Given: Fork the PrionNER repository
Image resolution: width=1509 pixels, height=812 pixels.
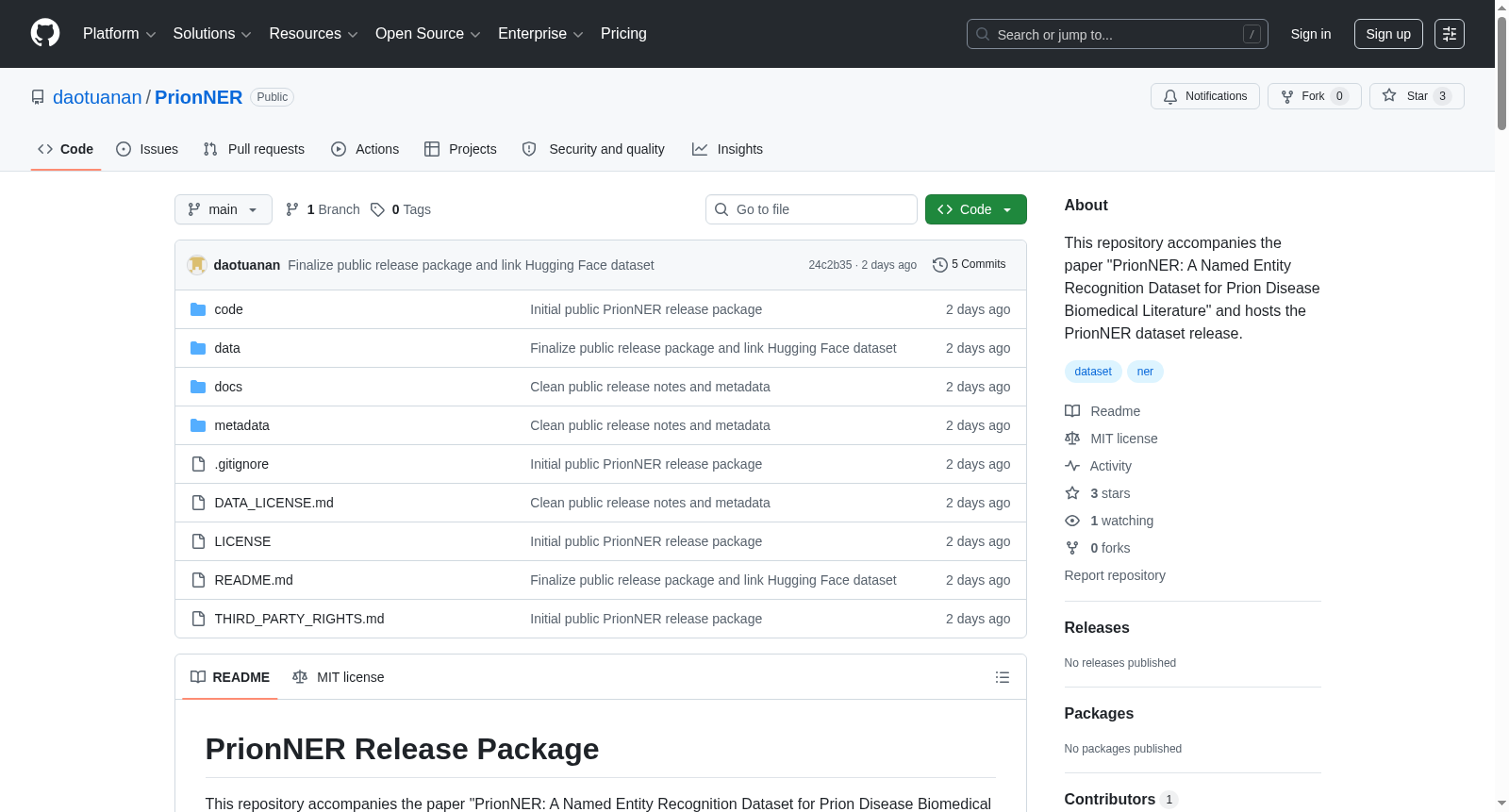Looking at the screenshot, I should (1315, 96).
